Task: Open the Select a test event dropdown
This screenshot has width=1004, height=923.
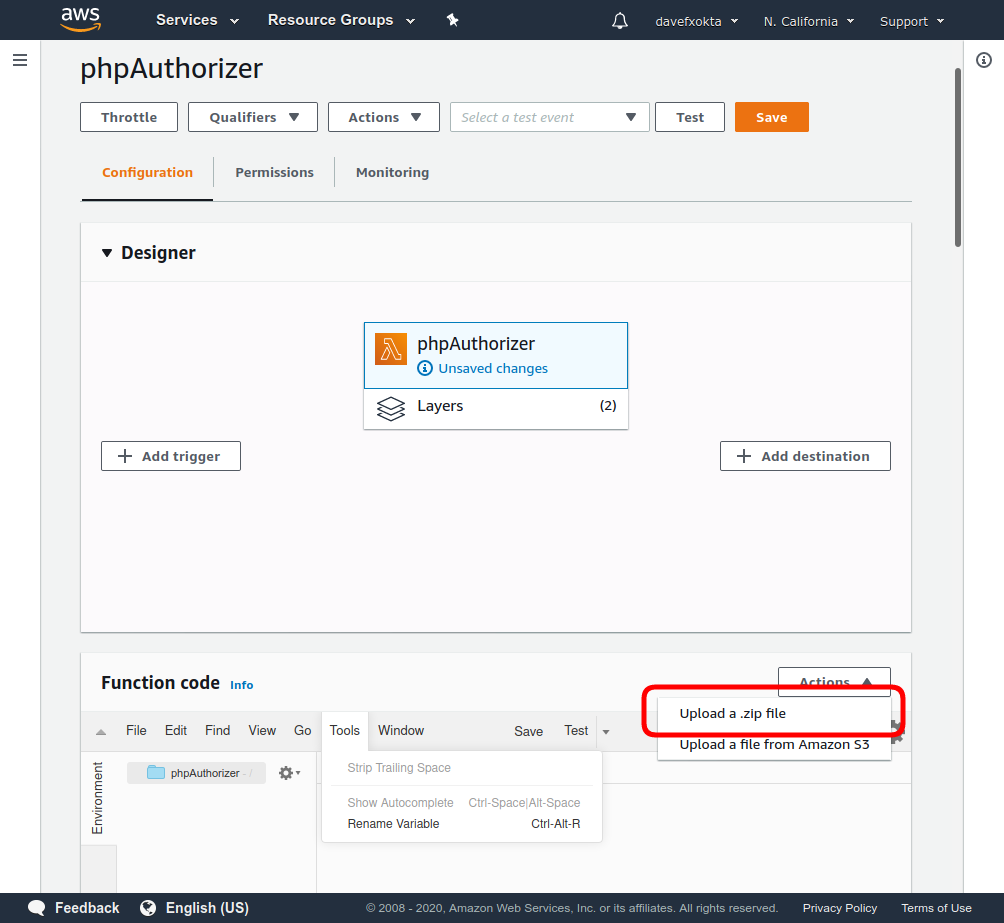Action: tap(549, 117)
